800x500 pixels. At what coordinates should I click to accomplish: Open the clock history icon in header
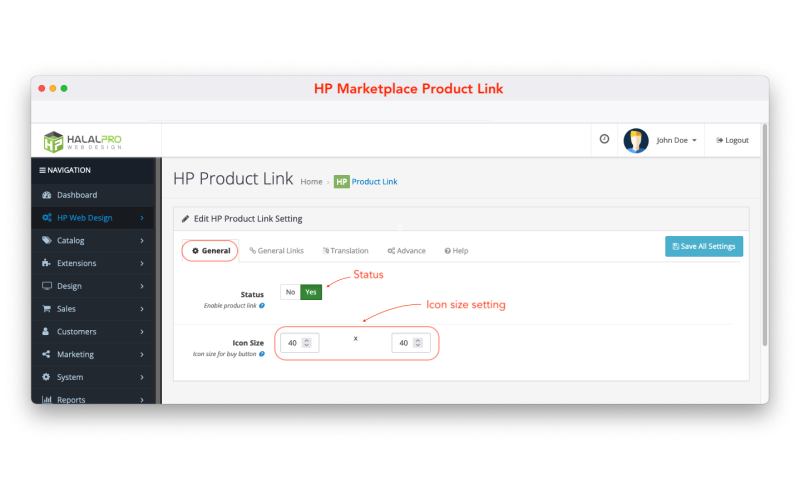click(x=604, y=139)
